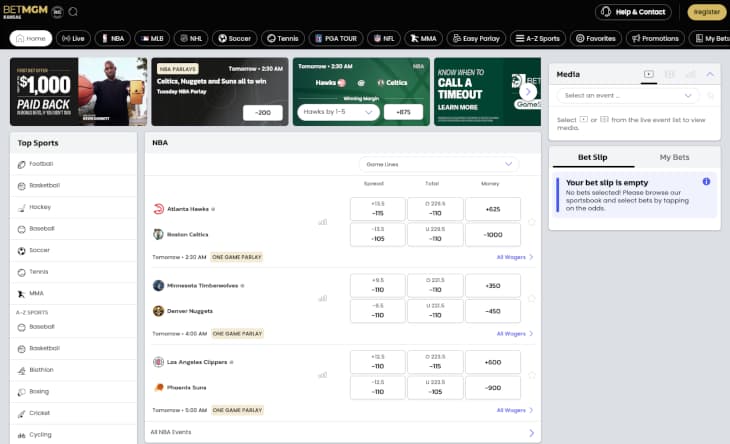
Task: Click the search magnifier icon in the header
Action: (x=73, y=12)
